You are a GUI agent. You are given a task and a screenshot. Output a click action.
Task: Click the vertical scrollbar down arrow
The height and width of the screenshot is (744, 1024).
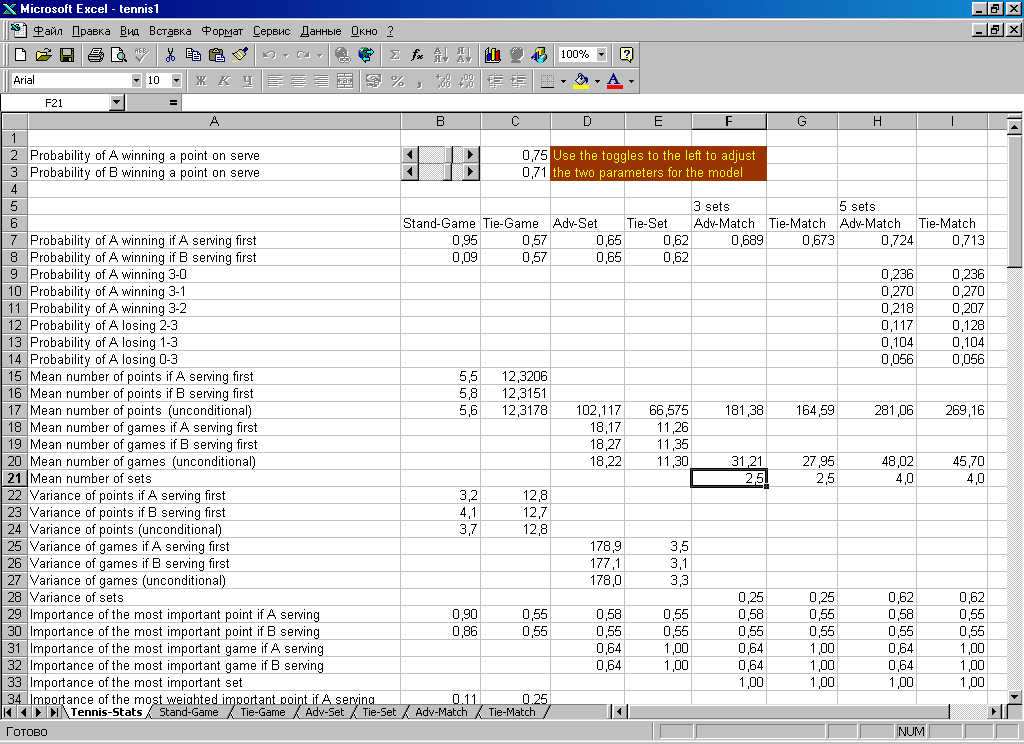(x=1014, y=697)
